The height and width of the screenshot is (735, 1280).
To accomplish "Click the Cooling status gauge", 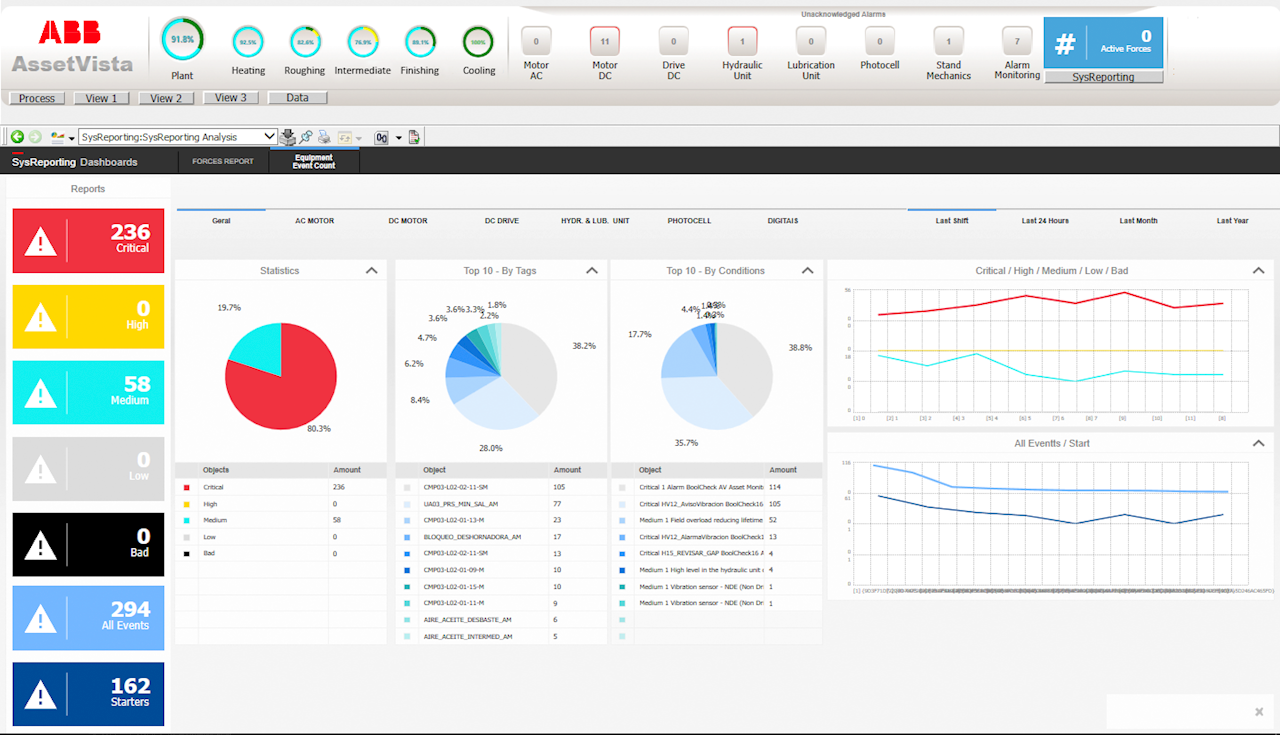I will click(478, 42).
